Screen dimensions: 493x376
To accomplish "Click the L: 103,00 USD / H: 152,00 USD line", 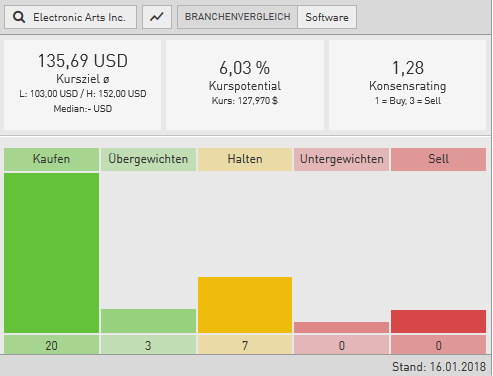I will pos(83,94).
